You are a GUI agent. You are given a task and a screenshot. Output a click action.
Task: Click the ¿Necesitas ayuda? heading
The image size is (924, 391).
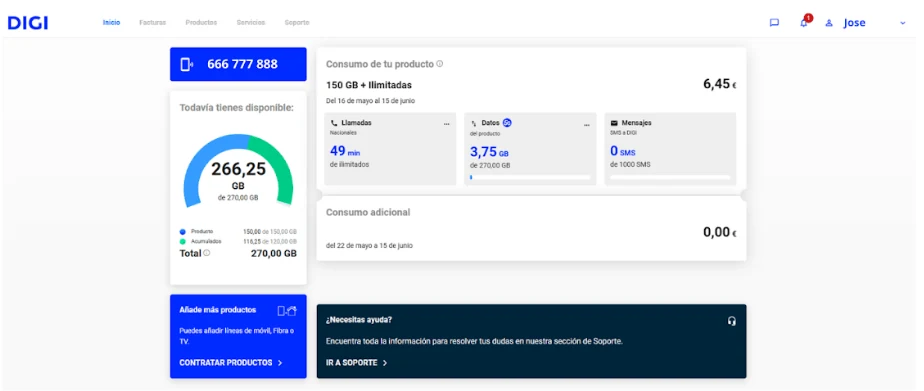click(359, 320)
